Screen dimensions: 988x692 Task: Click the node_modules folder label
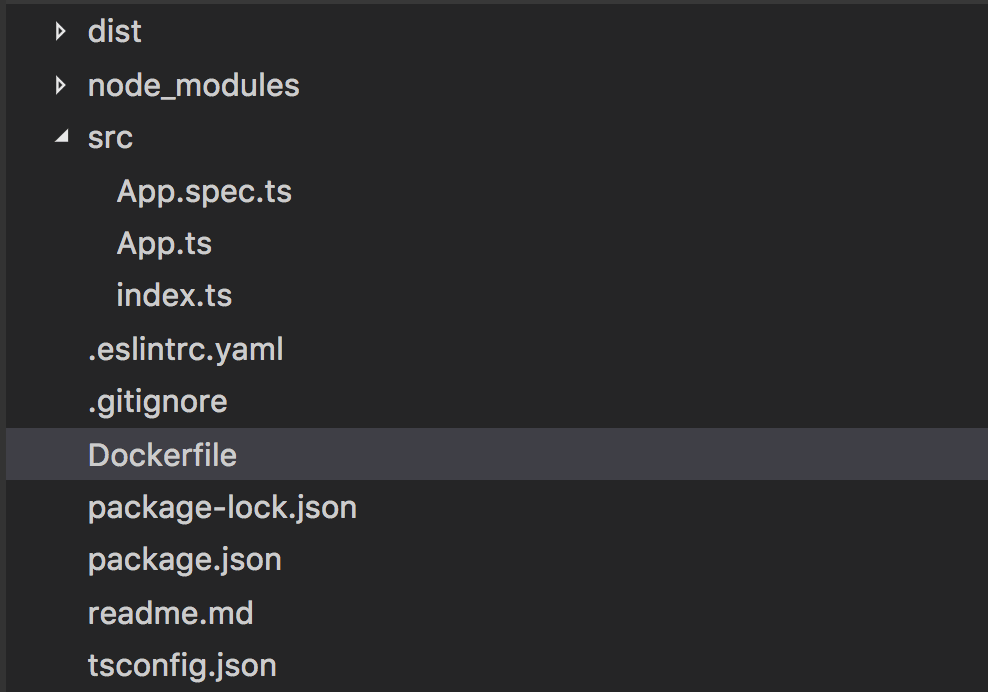click(x=194, y=85)
